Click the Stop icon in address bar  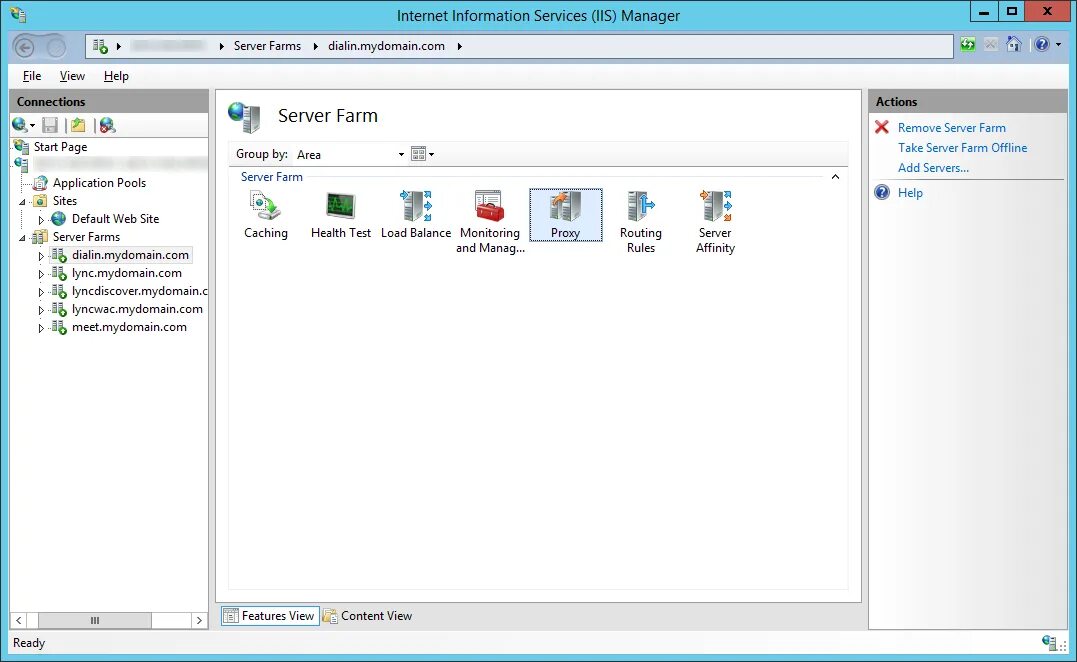tap(990, 45)
